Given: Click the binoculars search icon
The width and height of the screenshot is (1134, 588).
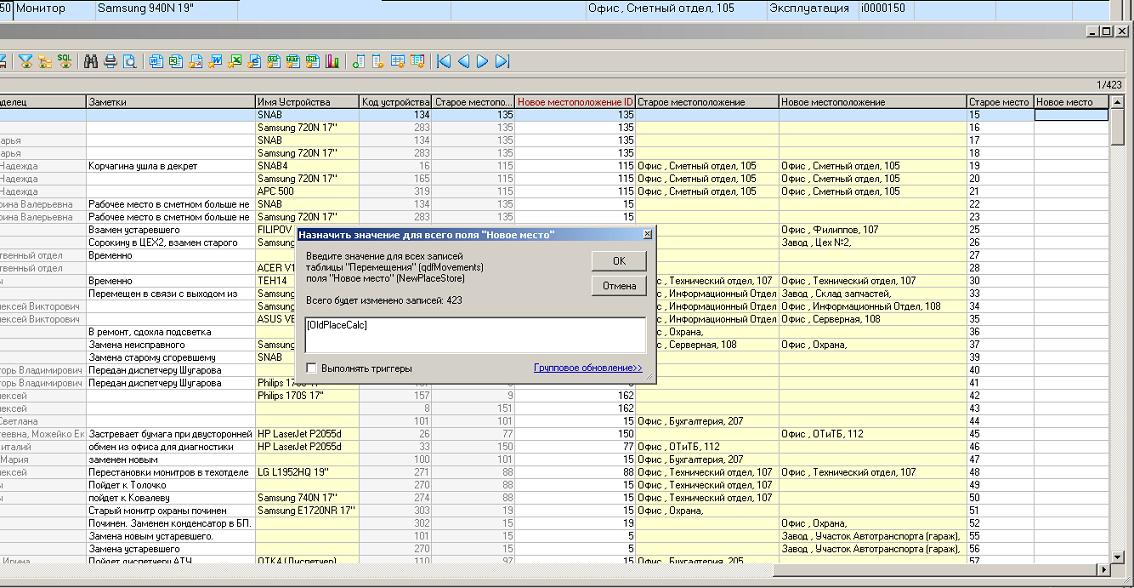Looking at the screenshot, I should pos(91,62).
